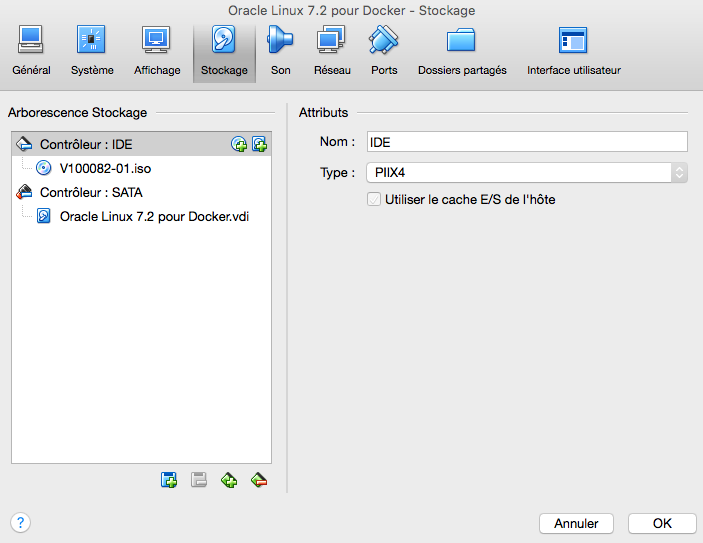Click add hard disk icon on IDE controller

(259, 145)
